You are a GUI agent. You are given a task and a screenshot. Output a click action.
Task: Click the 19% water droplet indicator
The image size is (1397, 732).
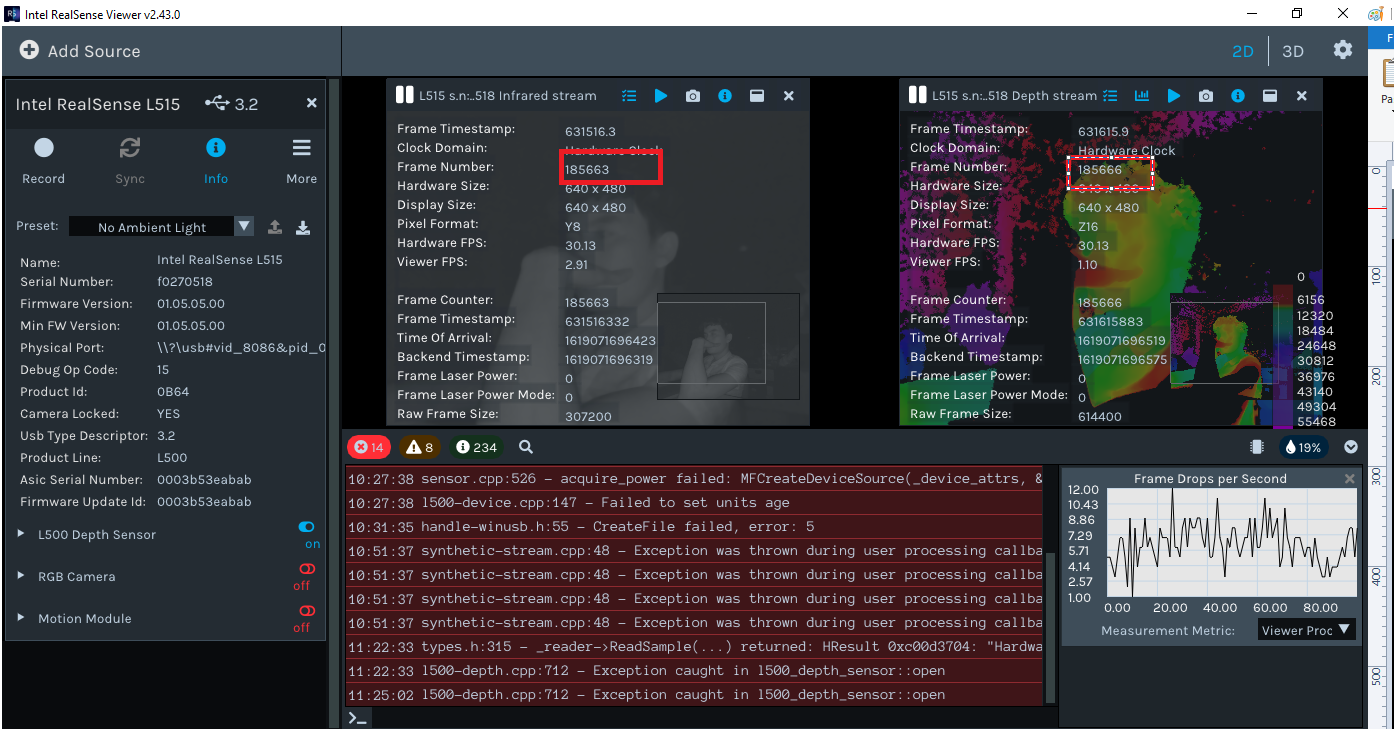point(1303,447)
